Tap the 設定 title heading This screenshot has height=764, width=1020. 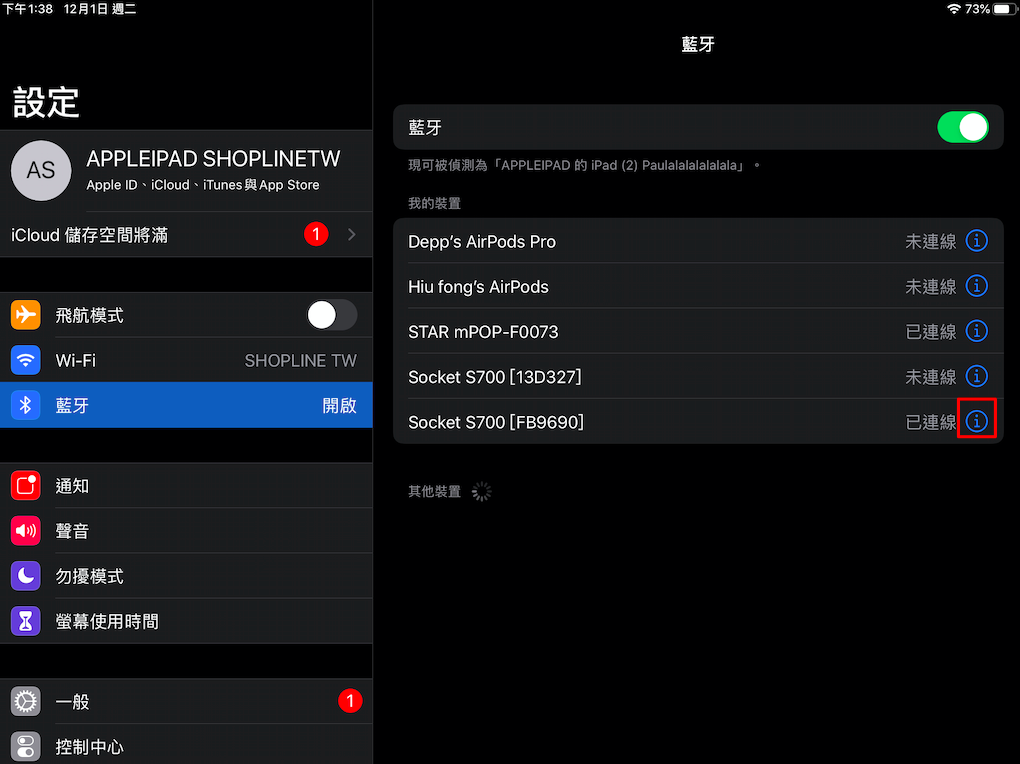click(x=46, y=102)
